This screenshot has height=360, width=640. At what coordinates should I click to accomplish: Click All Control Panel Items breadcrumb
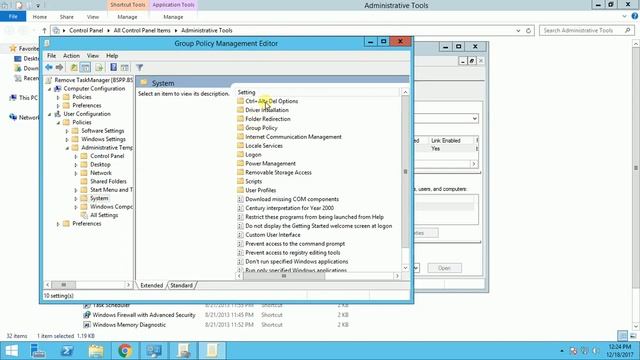pos(142,30)
